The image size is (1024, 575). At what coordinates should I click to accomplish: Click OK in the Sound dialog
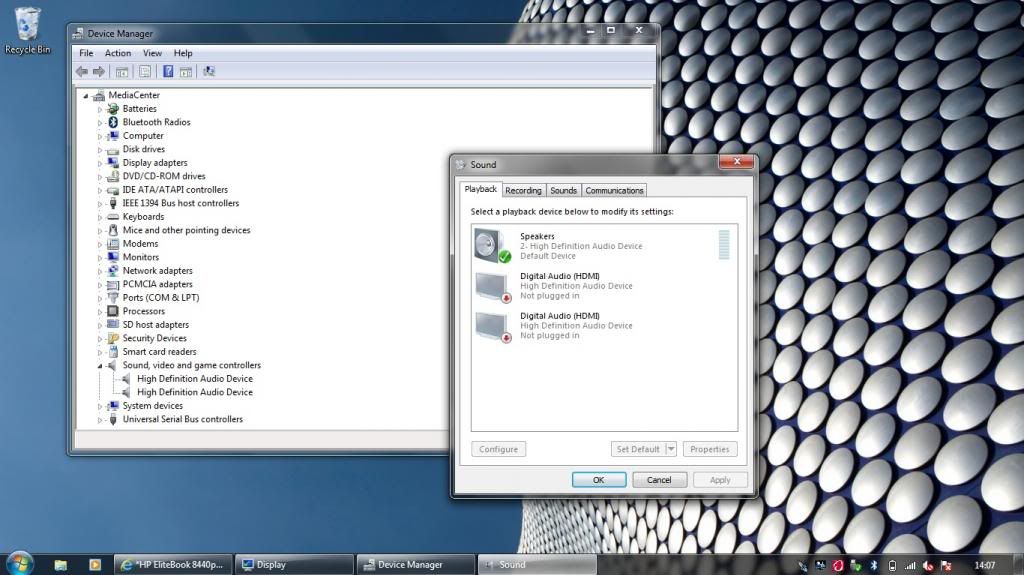point(599,480)
